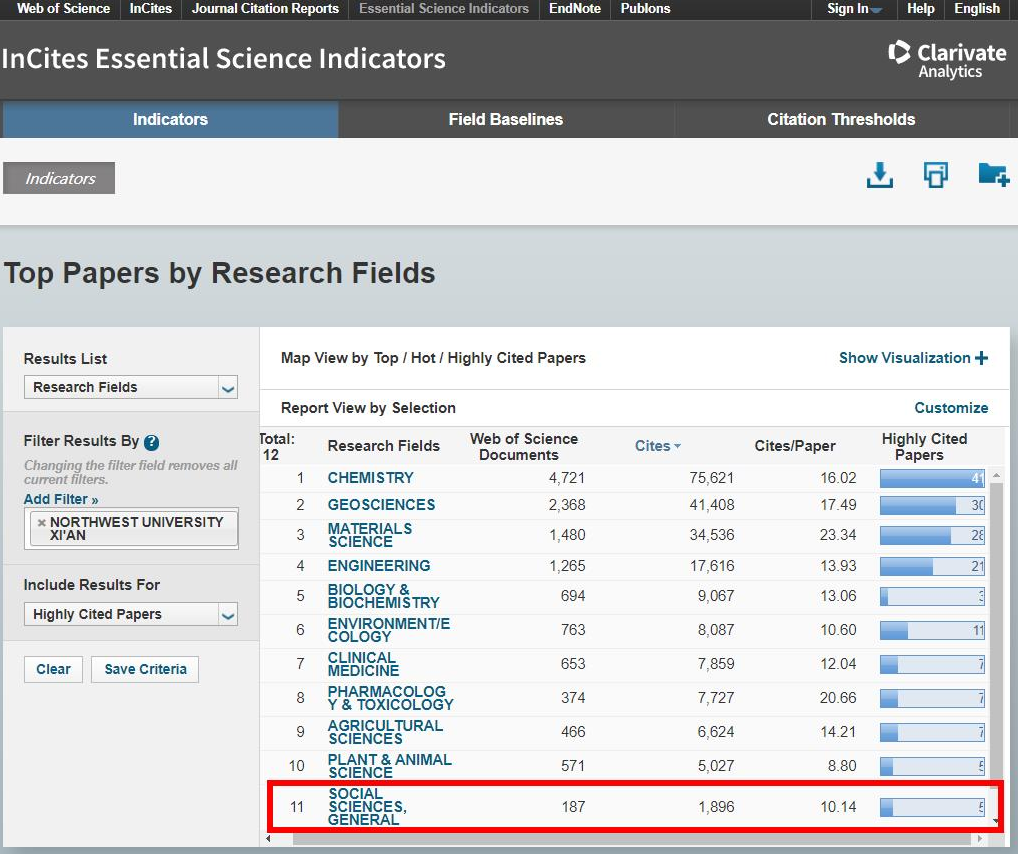The width and height of the screenshot is (1018, 854).
Task: Switch to the Citation Thresholds tab
Action: 840,119
